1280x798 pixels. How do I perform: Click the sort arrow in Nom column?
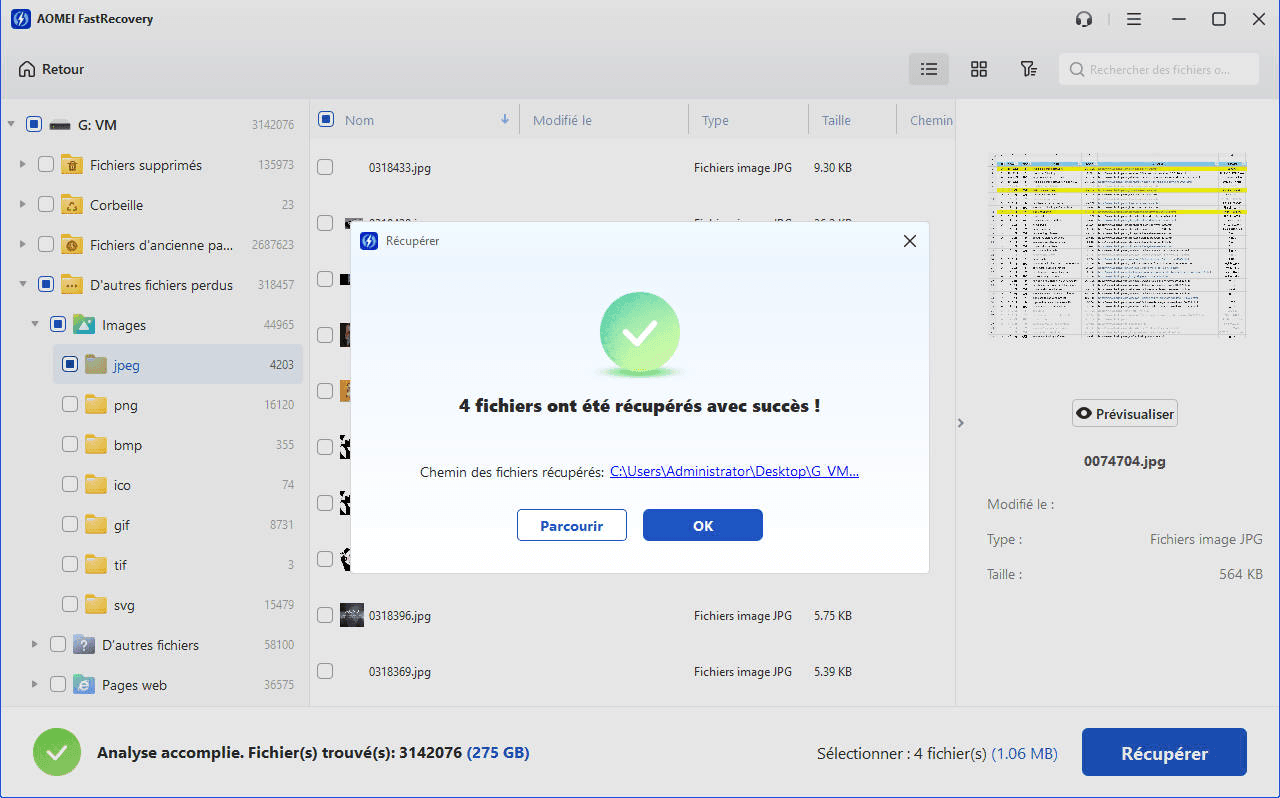tap(505, 120)
